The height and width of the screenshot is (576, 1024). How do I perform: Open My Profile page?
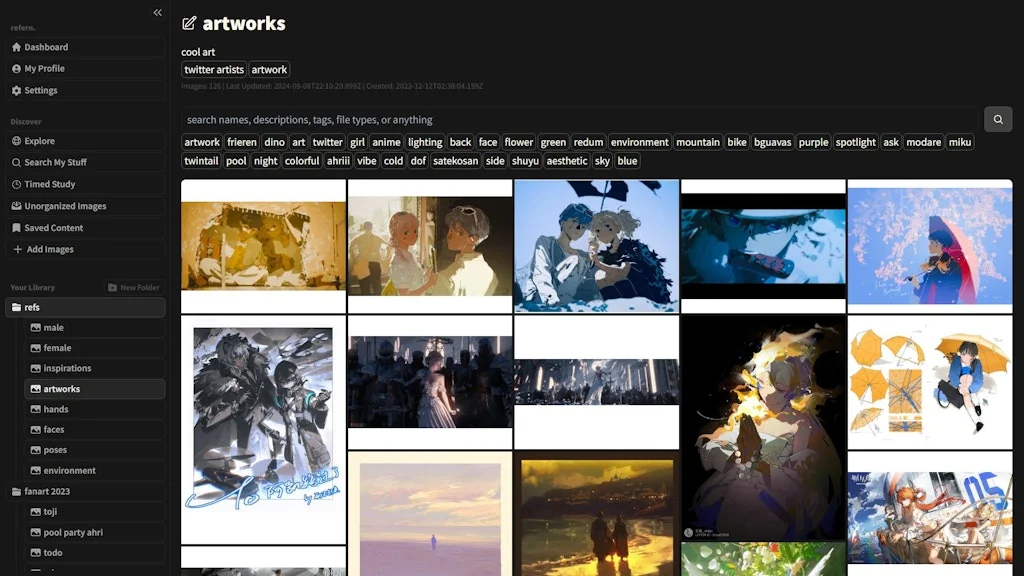43,68
